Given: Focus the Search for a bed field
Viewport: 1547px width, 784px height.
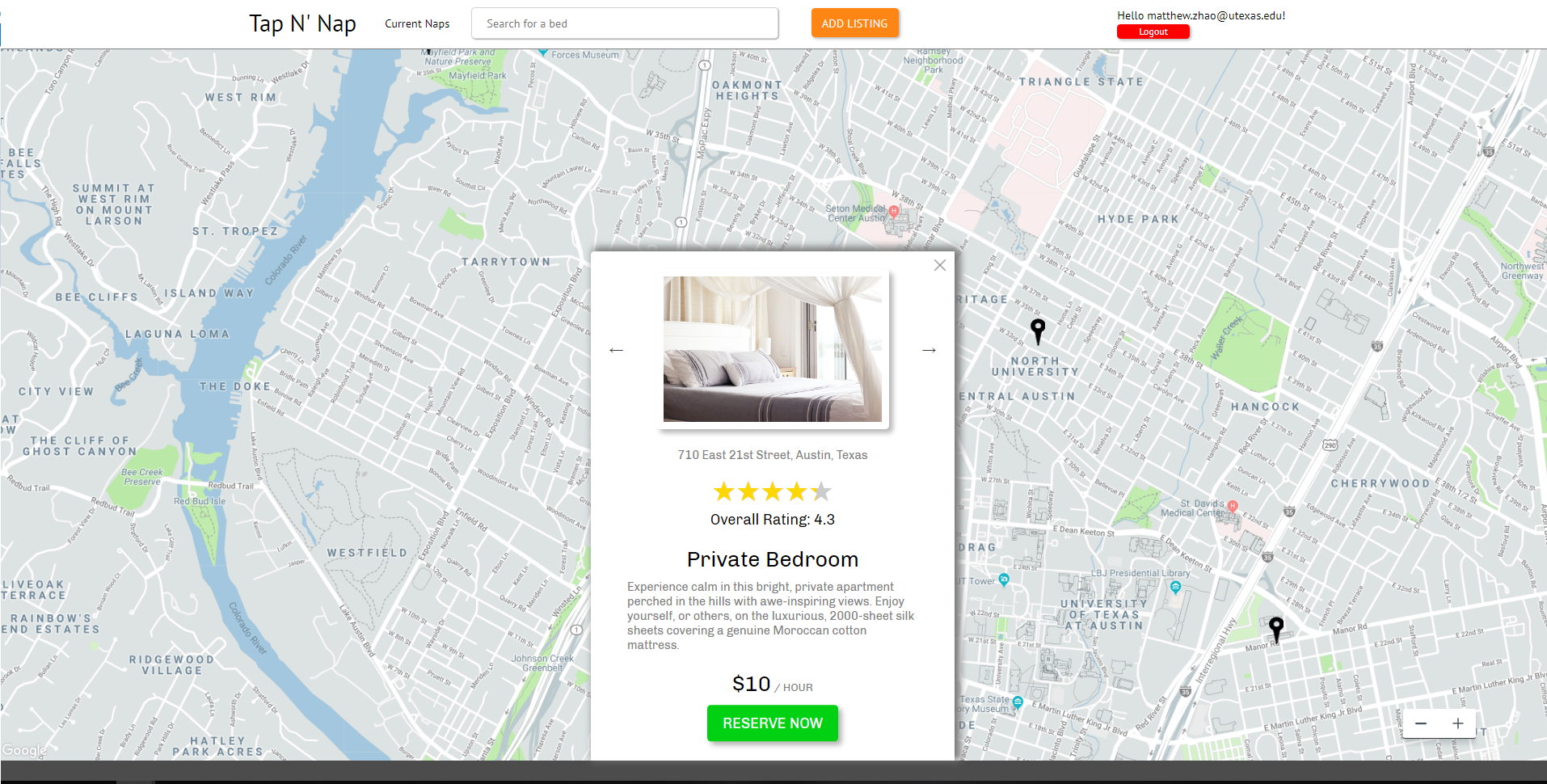Looking at the screenshot, I should [625, 23].
